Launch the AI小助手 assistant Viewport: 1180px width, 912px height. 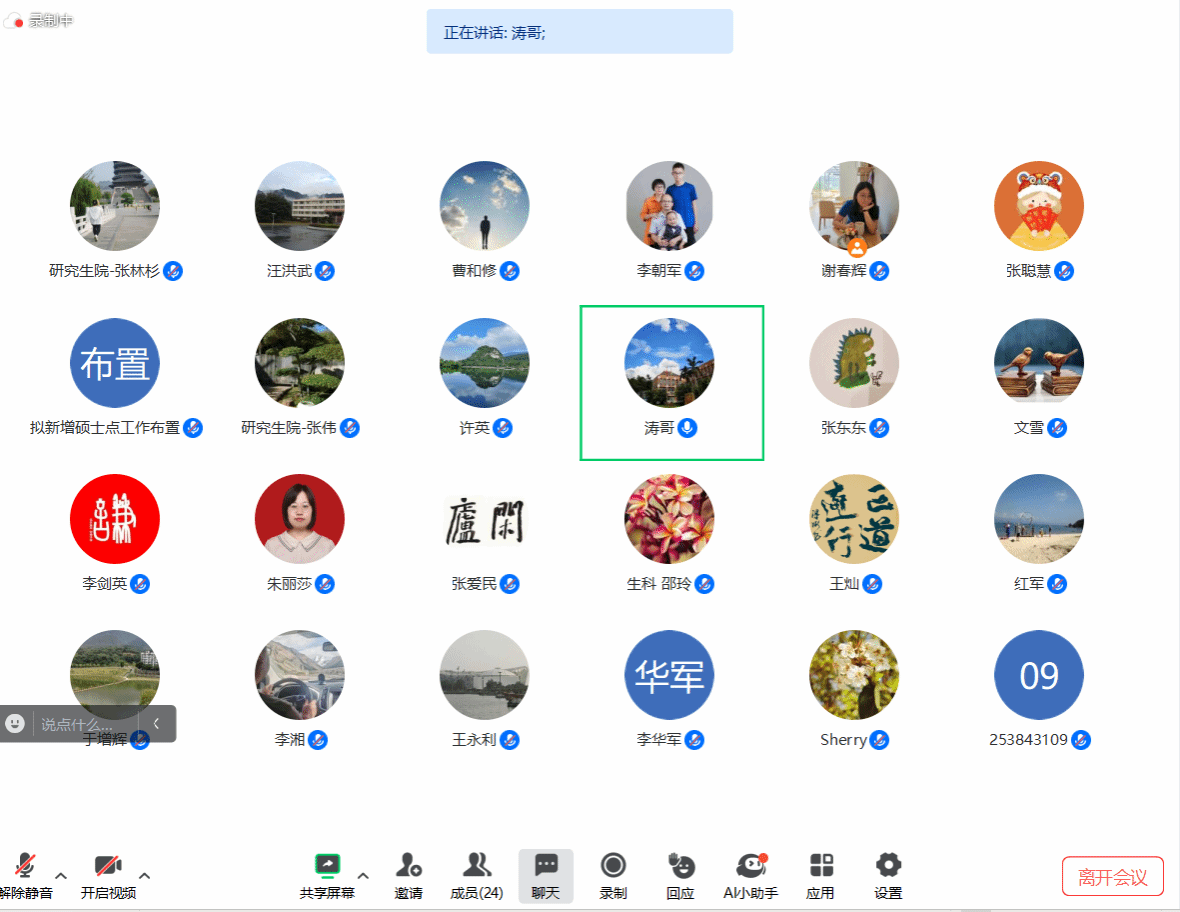tap(750, 866)
